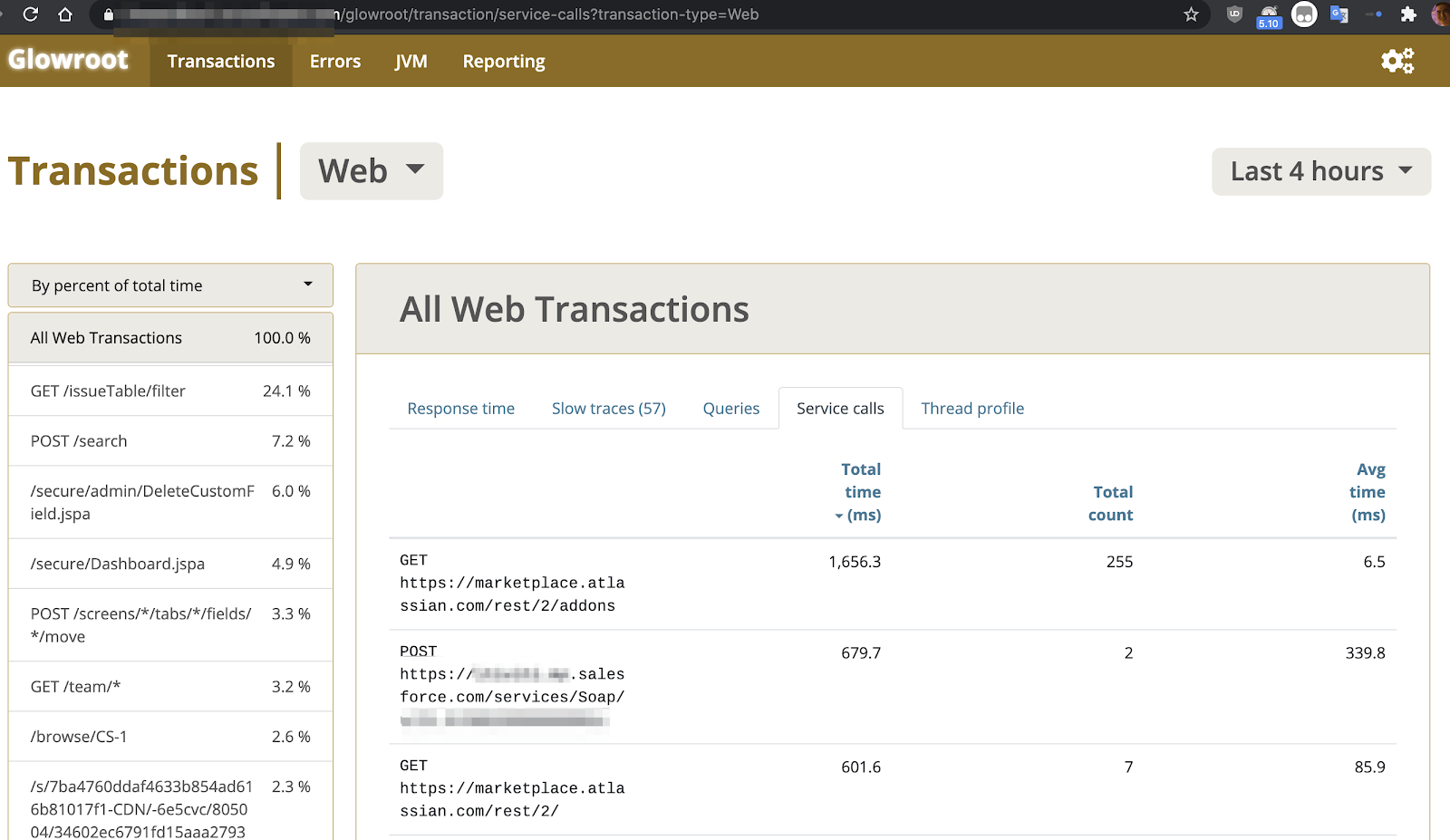
Task: Click the 255 total count value
Action: [x=1119, y=562]
